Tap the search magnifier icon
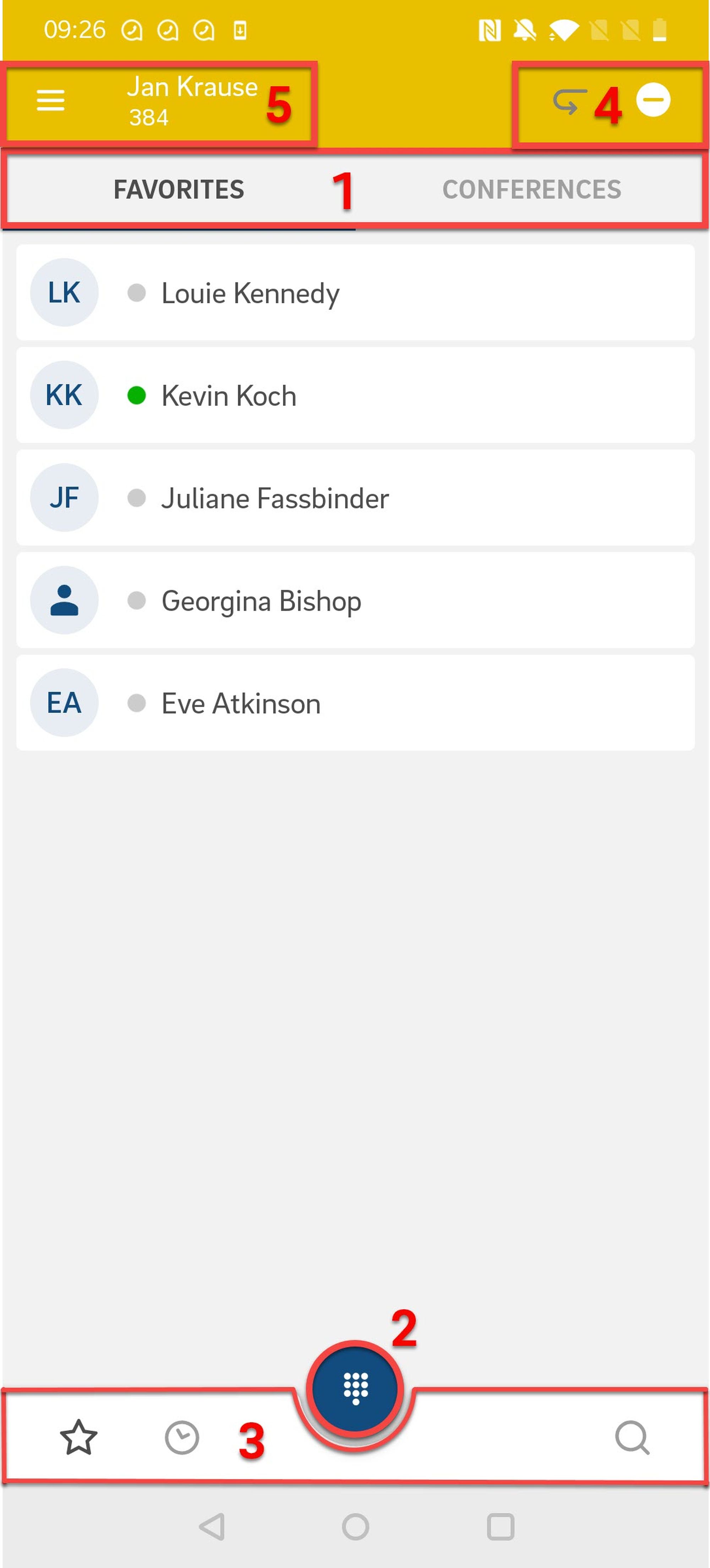 (632, 1438)
